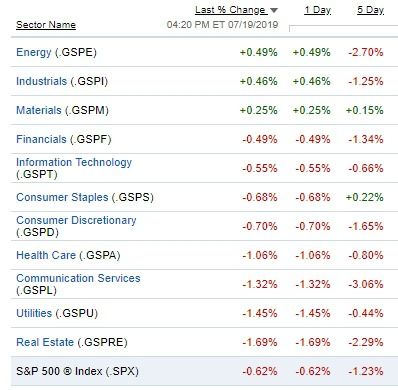
Task: Open the Materials sector link
Action: pyautogui.click(x=39, y=110)
